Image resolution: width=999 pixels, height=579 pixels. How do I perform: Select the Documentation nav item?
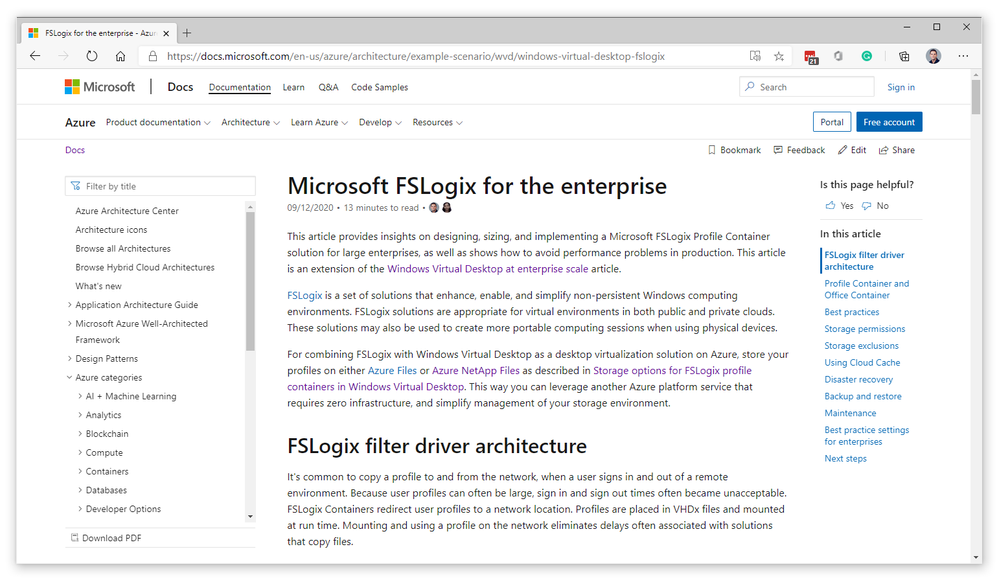(240, 87)
